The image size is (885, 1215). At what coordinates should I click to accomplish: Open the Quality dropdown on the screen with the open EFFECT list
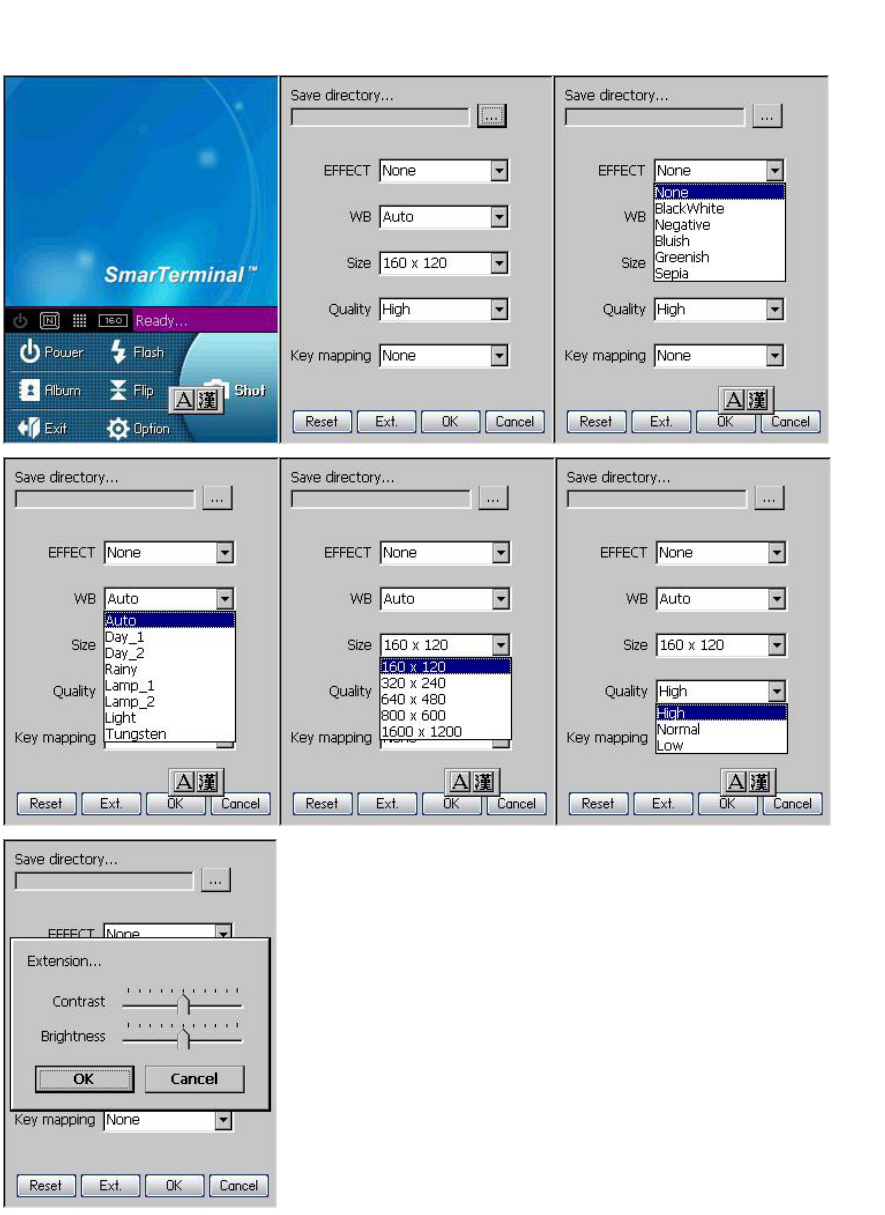click(775, 310)
